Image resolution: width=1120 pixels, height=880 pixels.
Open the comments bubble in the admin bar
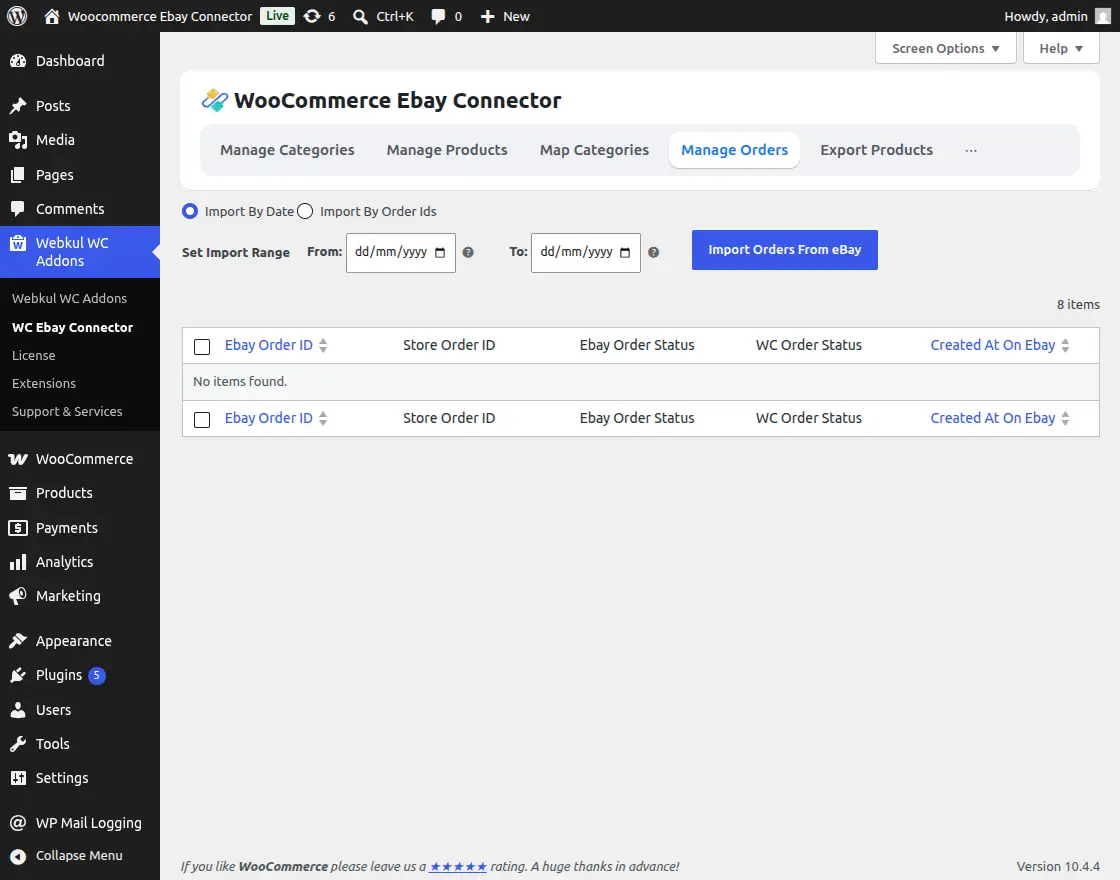(x=438, y=16)
